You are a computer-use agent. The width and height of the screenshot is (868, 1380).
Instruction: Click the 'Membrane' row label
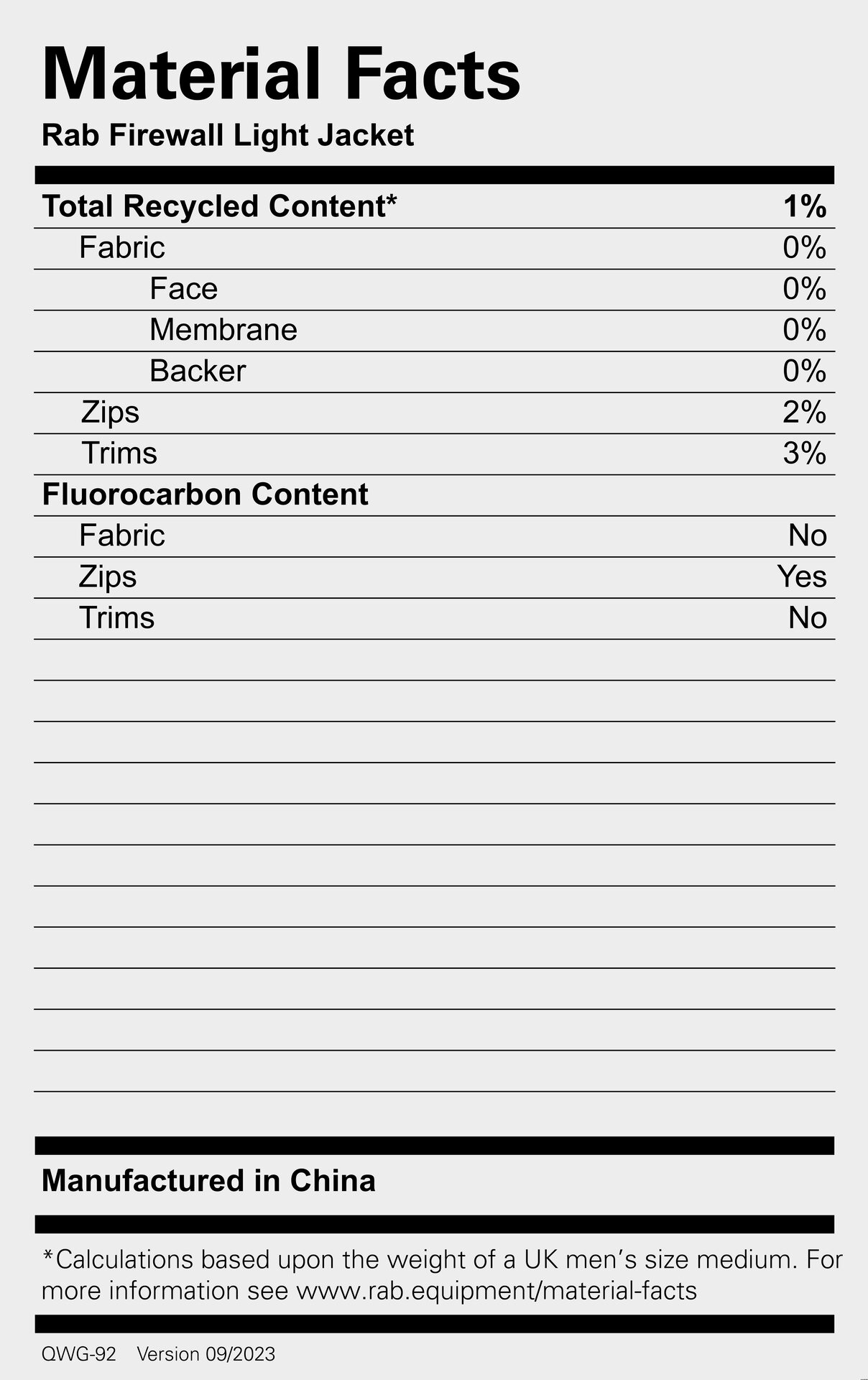[x=223, y=330]
